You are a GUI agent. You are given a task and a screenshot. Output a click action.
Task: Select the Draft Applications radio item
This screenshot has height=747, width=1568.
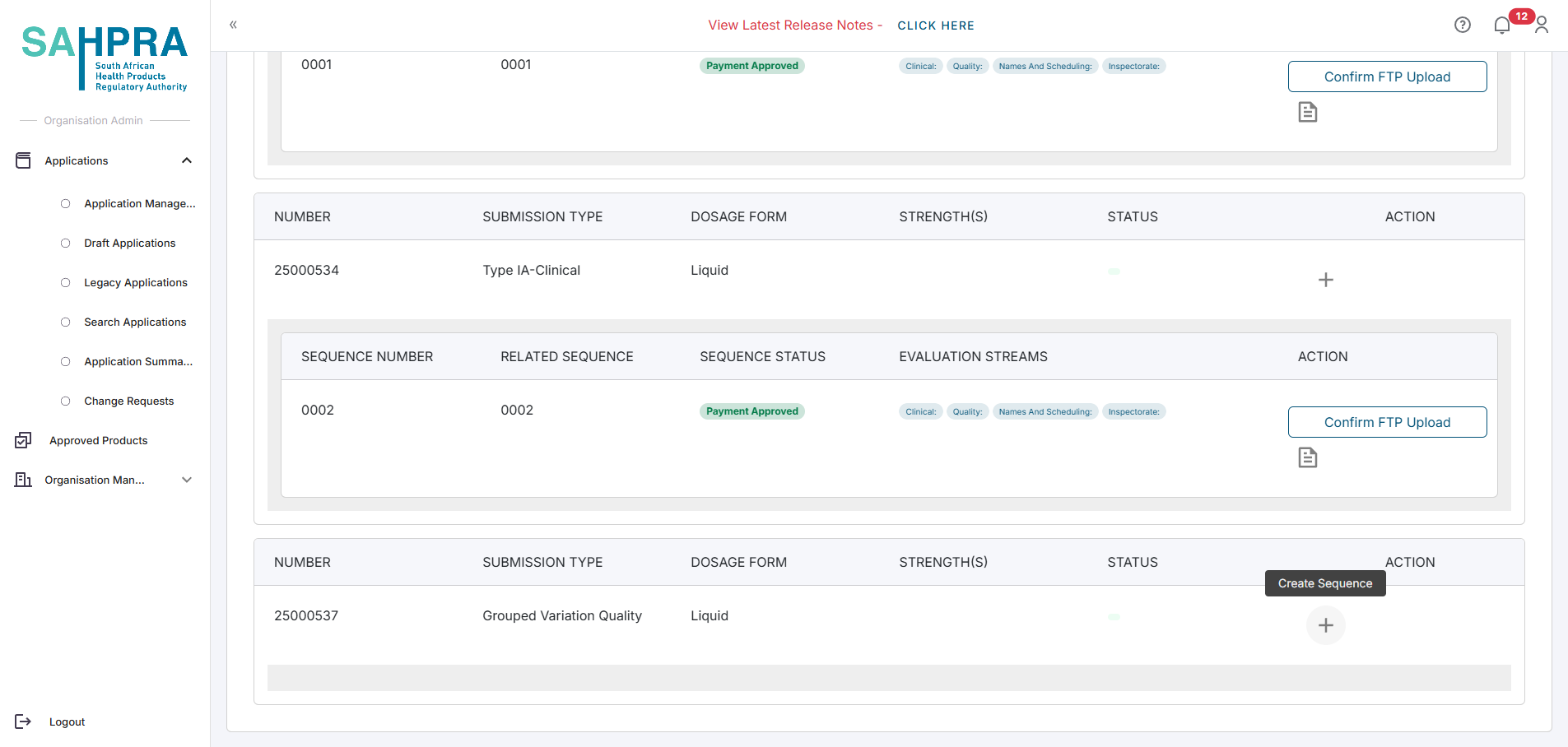click(66, 244)
